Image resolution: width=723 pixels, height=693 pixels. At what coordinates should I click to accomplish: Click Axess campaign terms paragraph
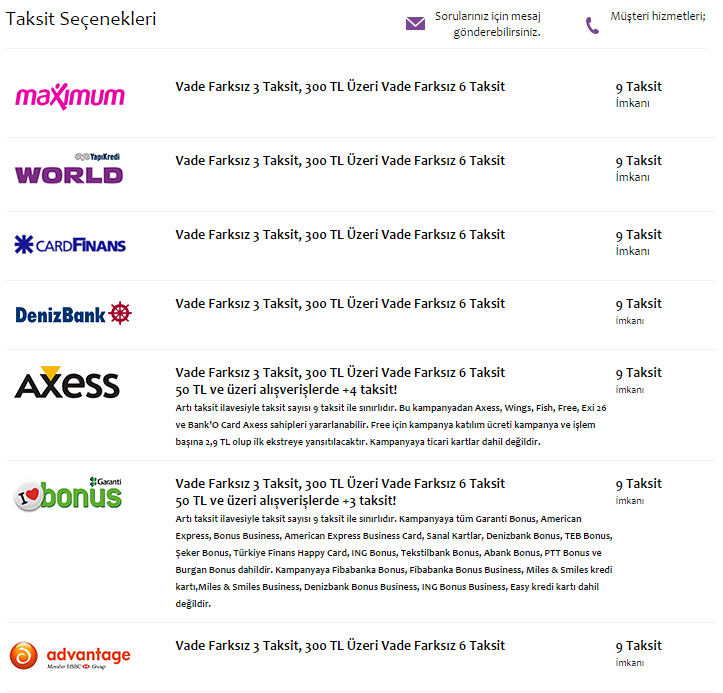[391, 425]
